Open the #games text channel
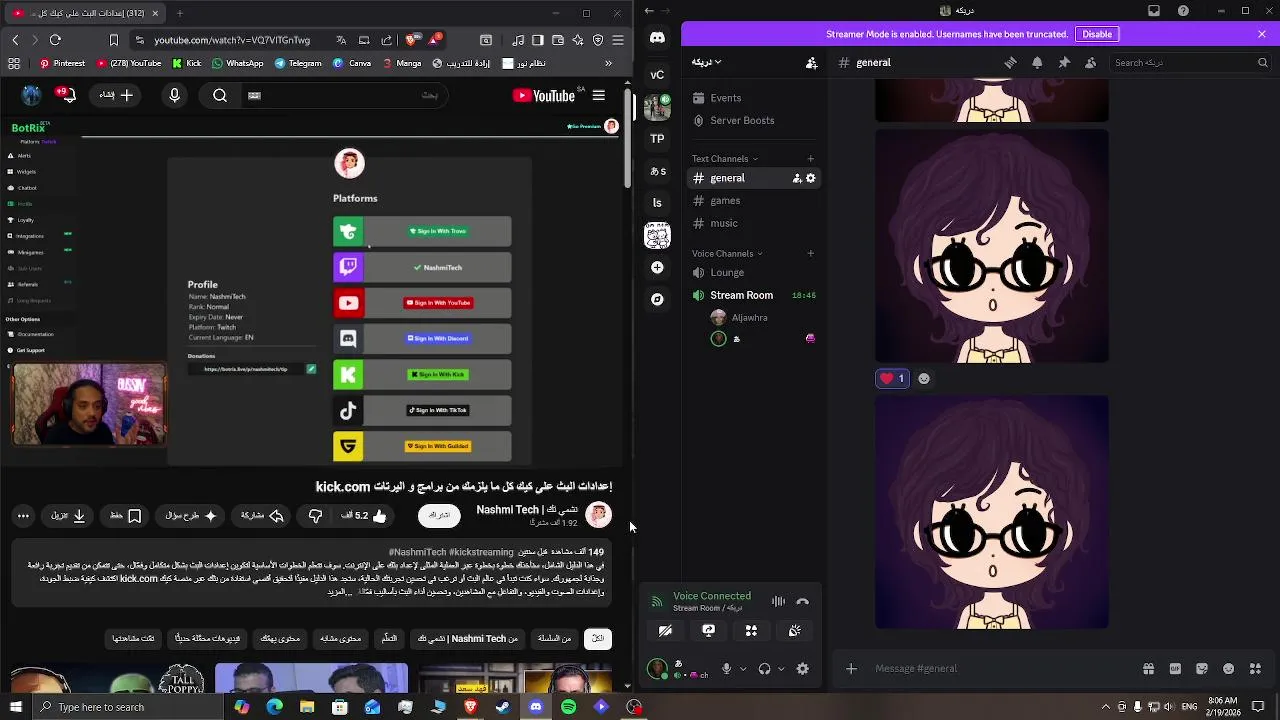 pos(754,200)
